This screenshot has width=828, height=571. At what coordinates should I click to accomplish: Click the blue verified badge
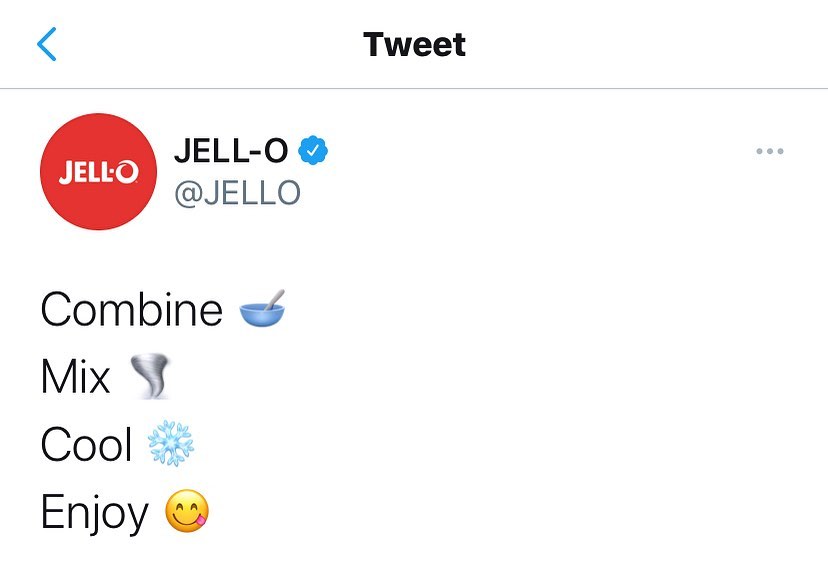(x=315, y=151)
